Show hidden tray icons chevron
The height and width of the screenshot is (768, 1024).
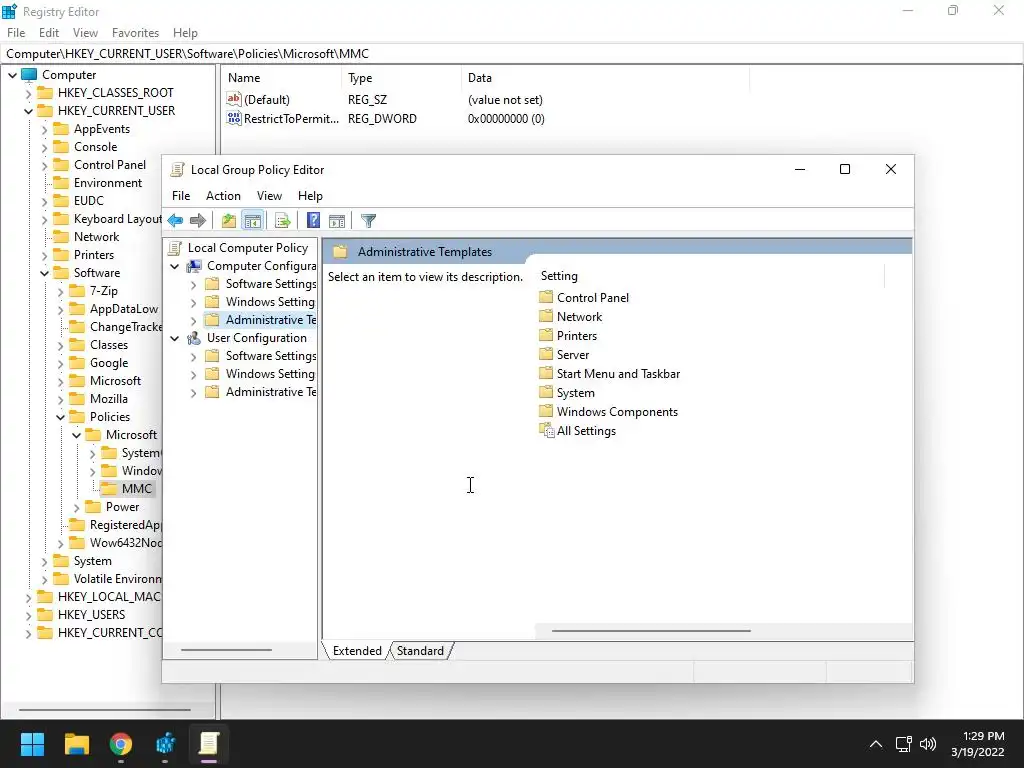pyautogui.click(x=876, y=744)
